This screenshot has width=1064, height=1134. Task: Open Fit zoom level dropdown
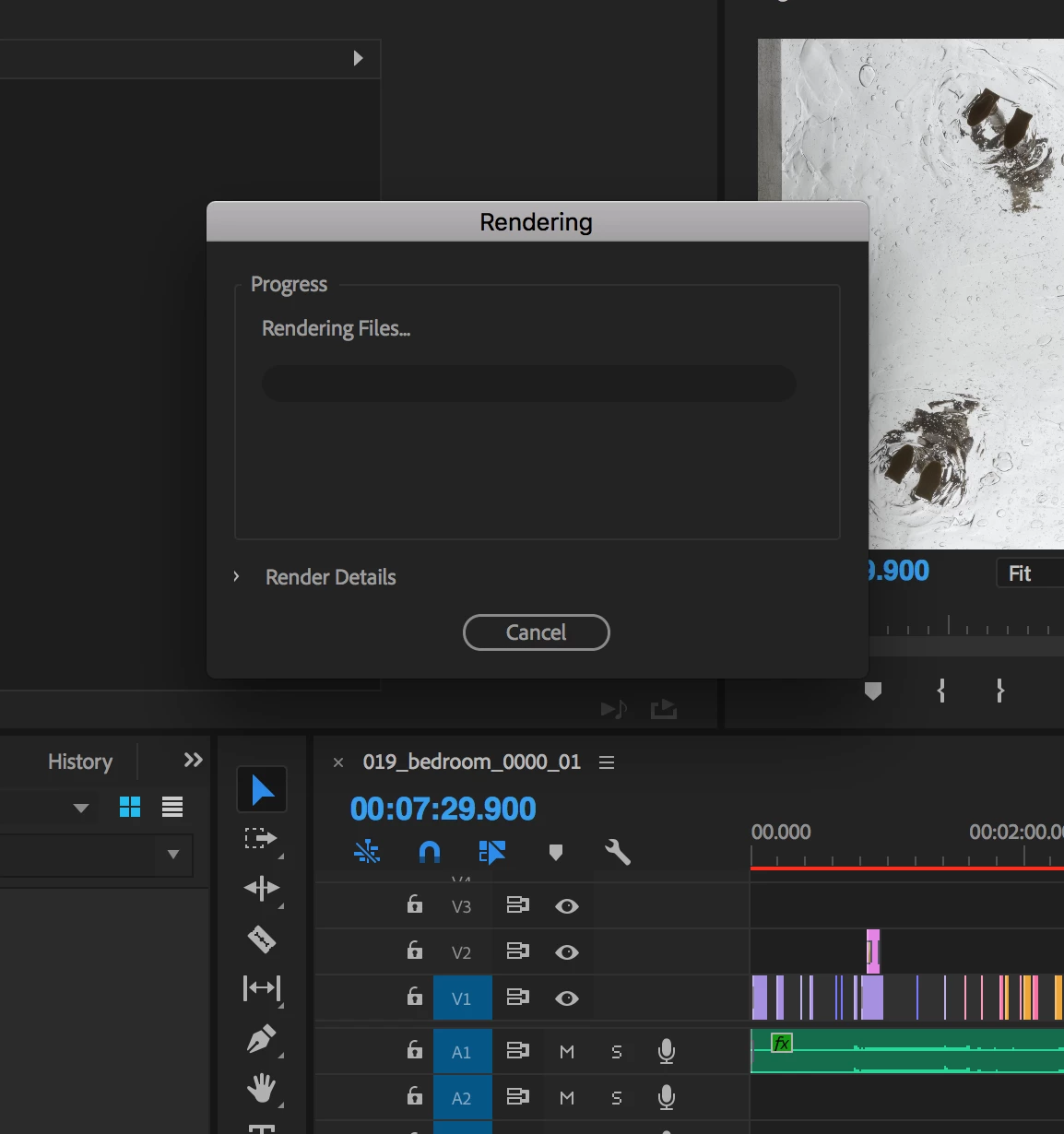point(1030,573)
